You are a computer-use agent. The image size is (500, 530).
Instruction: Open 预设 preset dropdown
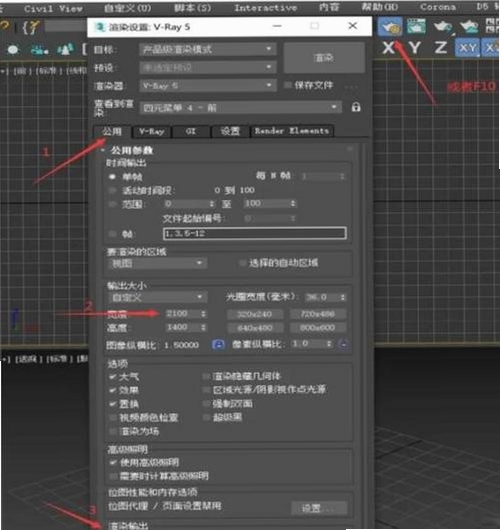208,68
